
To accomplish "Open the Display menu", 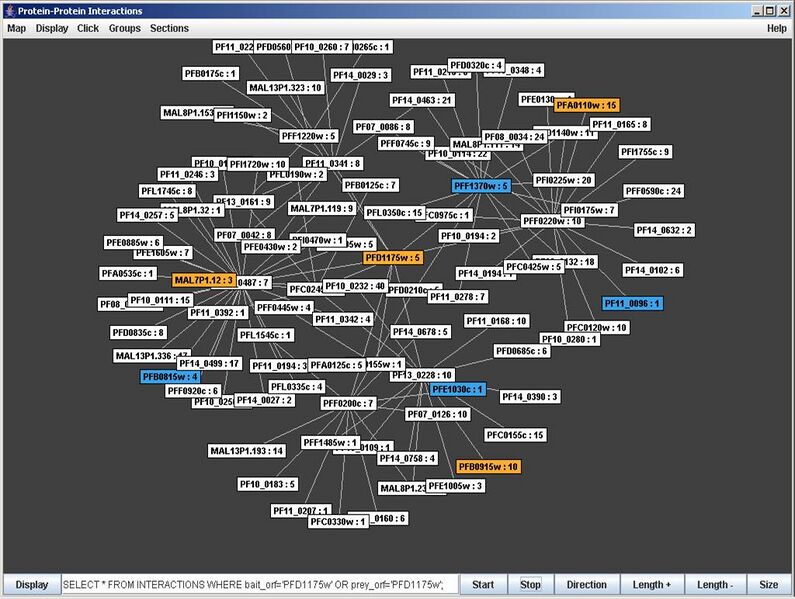I will click(52, 28).
